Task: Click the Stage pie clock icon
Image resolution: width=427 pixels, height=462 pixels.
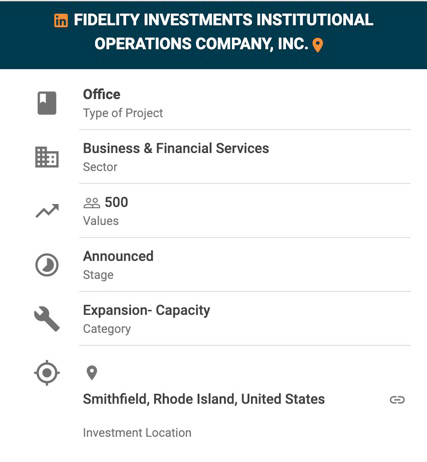Action: click(x=47, y=265)
